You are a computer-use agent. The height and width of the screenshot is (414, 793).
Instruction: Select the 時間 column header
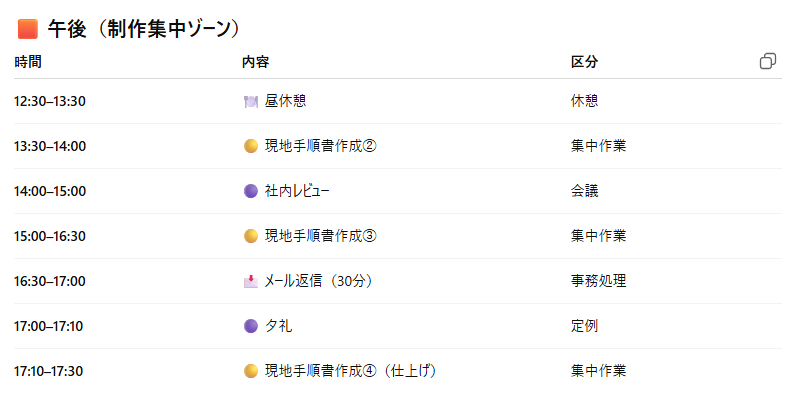[28, 62]
